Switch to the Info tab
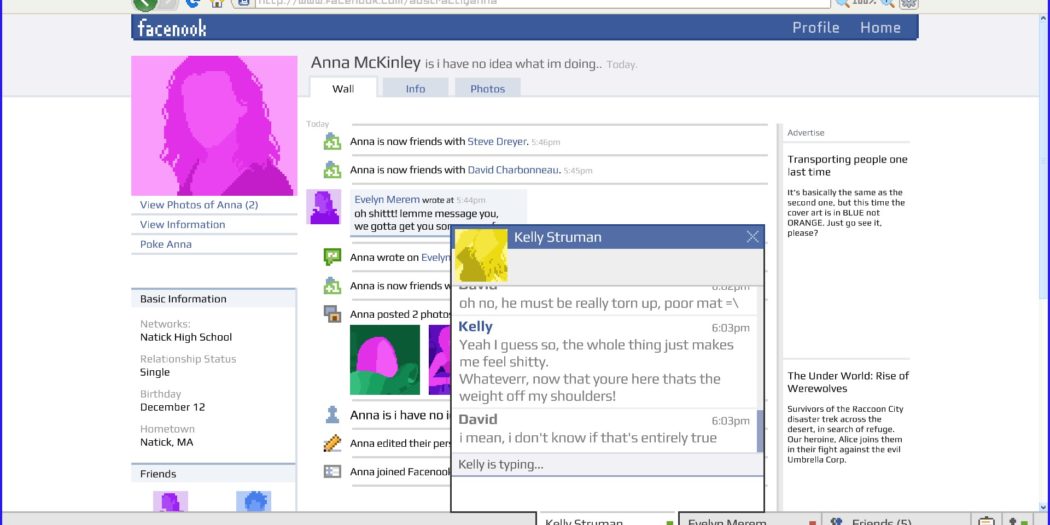 415,89
